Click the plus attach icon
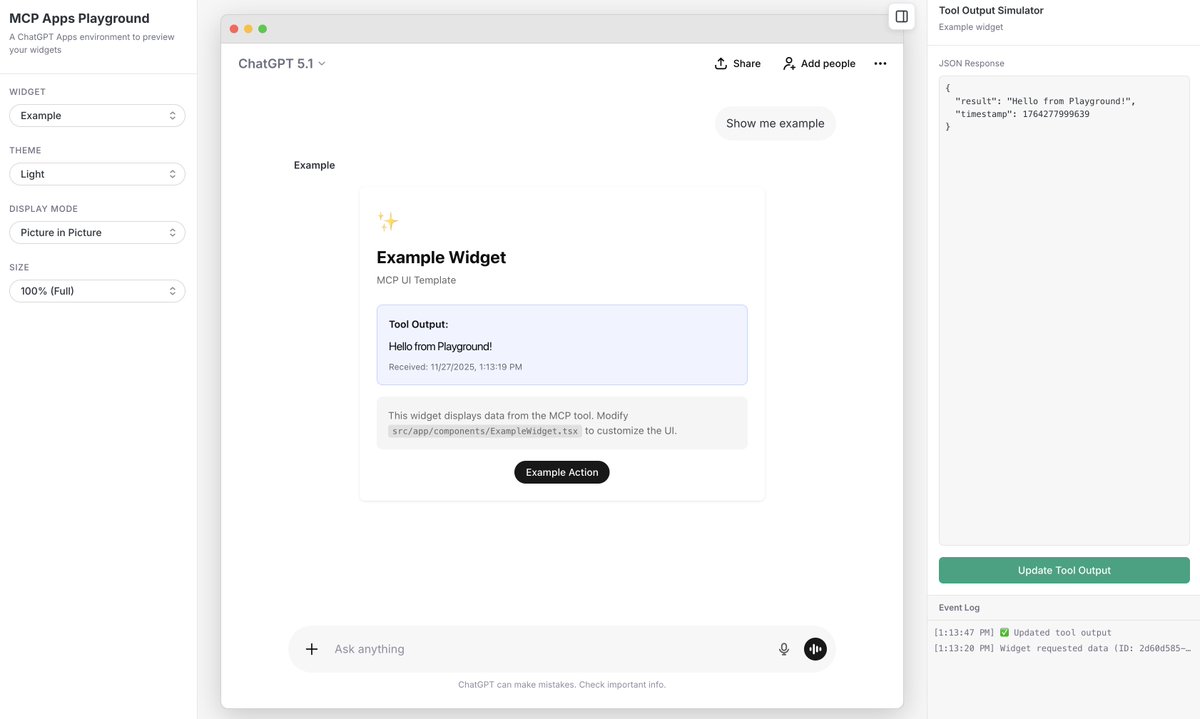The image size is (1200, 719). (312, 649)
